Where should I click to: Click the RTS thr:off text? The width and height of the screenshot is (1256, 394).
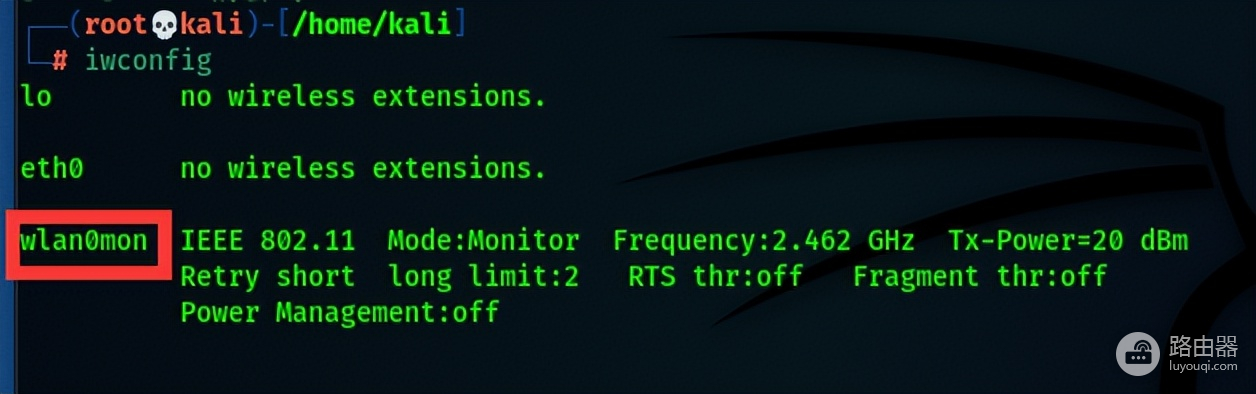coord(716,277)
